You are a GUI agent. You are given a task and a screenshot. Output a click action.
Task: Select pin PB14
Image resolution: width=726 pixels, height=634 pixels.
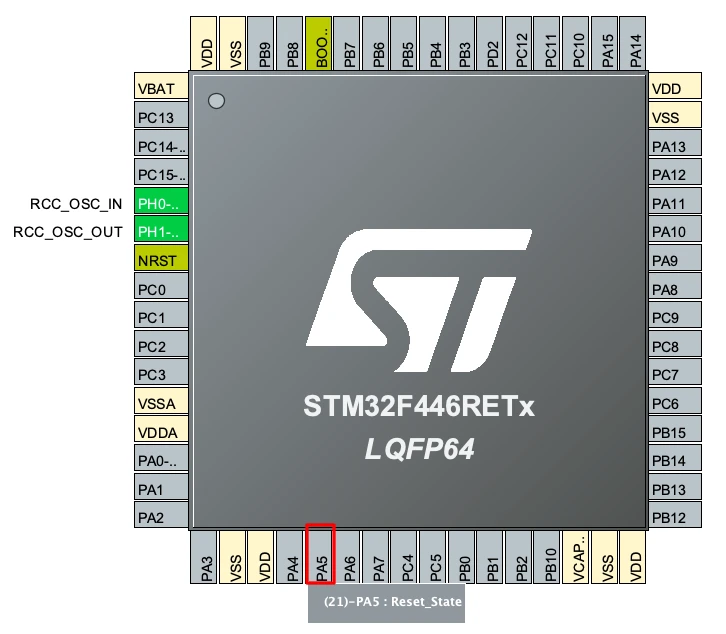pos(675,458)
